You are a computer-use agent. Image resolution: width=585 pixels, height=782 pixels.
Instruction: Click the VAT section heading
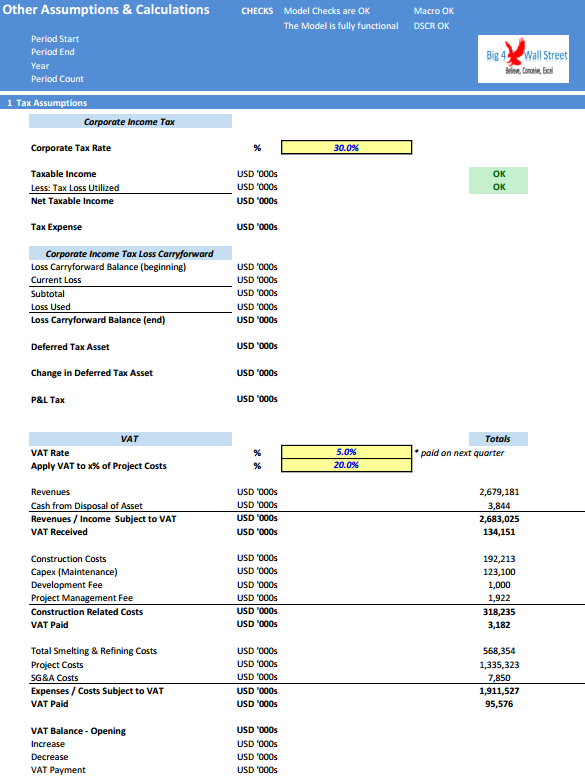point(130,439)
